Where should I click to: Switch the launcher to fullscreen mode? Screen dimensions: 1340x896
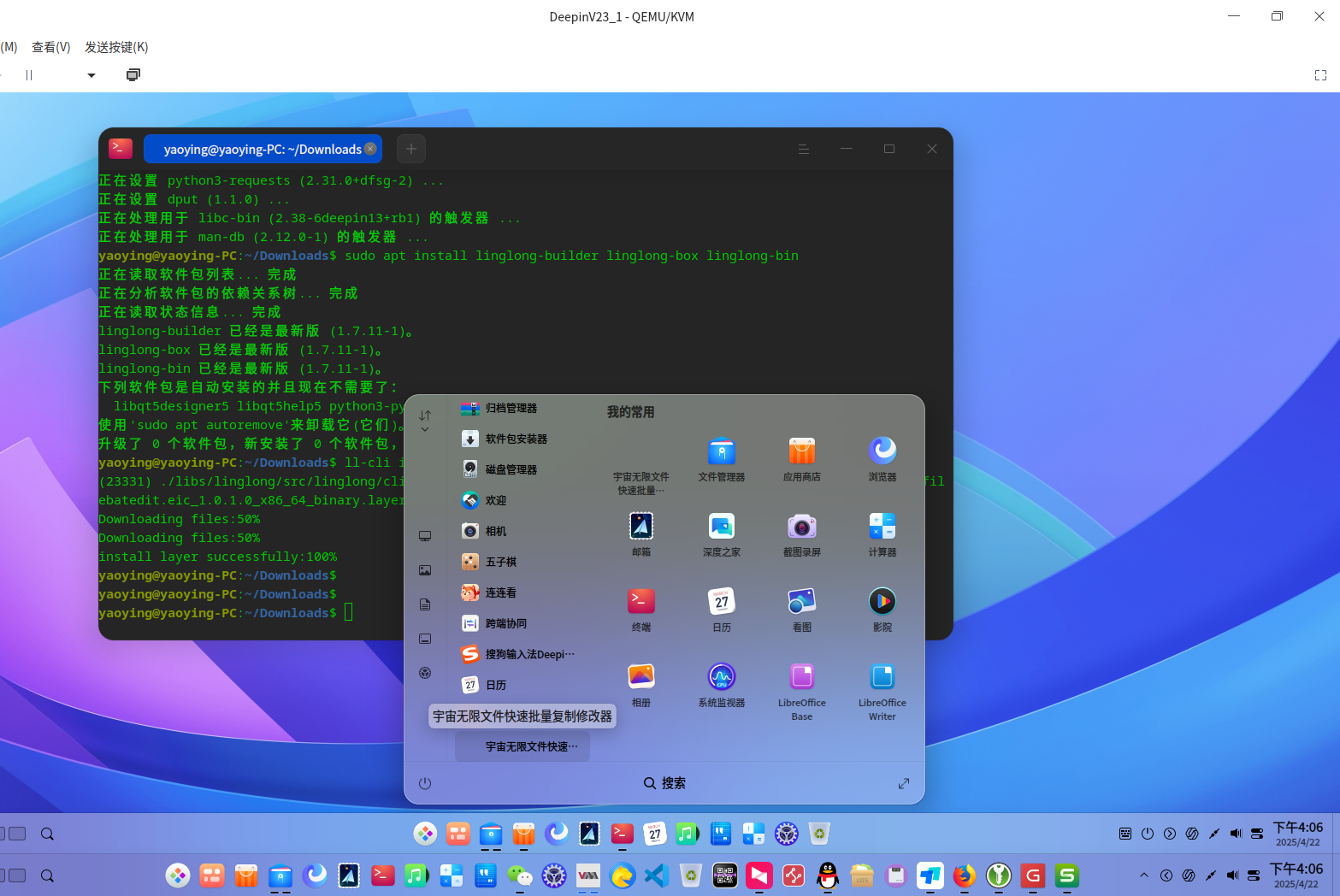point(904,783)
